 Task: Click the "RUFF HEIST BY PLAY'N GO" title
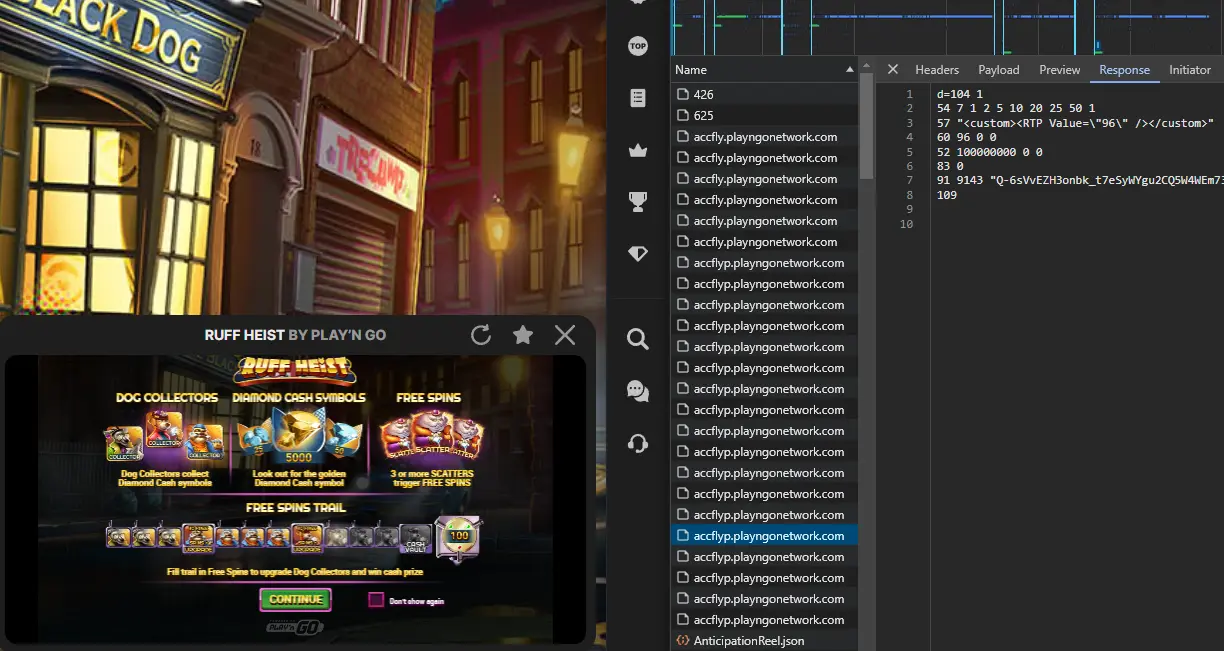295,335
